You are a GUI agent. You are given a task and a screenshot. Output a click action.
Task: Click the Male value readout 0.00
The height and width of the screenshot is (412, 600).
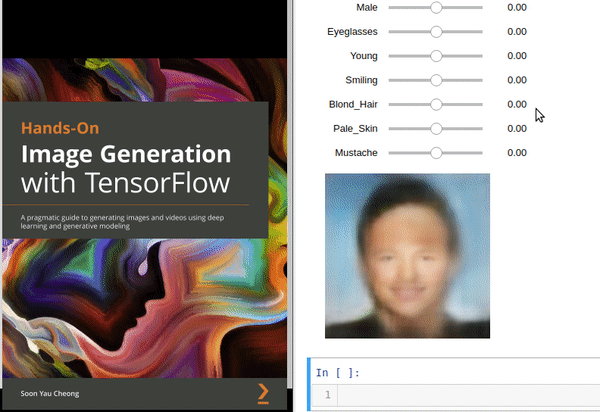click(x=517, y=7)
